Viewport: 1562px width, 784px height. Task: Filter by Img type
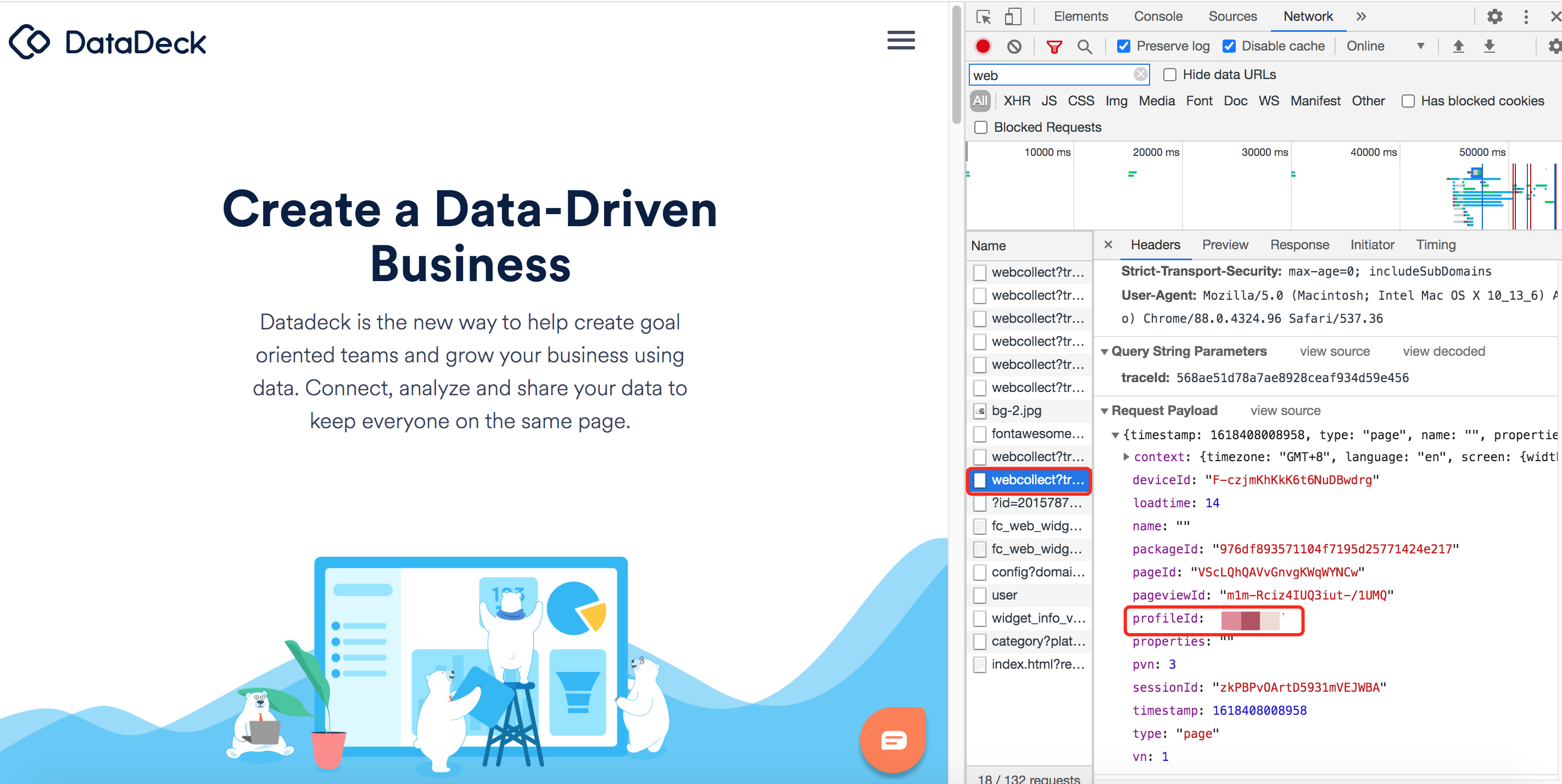click(x=1115, y=100)
